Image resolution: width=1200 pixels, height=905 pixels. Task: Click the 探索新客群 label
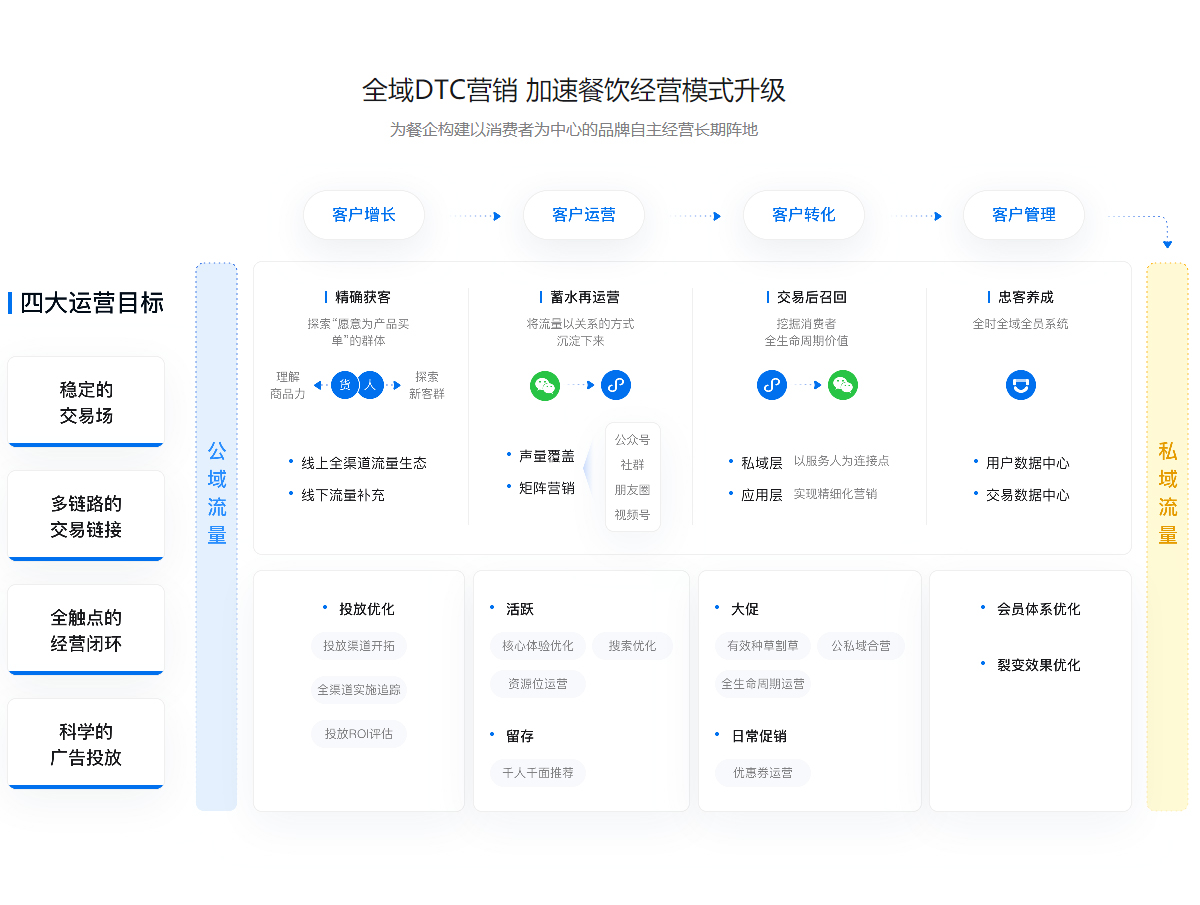(x=427, y=385)
